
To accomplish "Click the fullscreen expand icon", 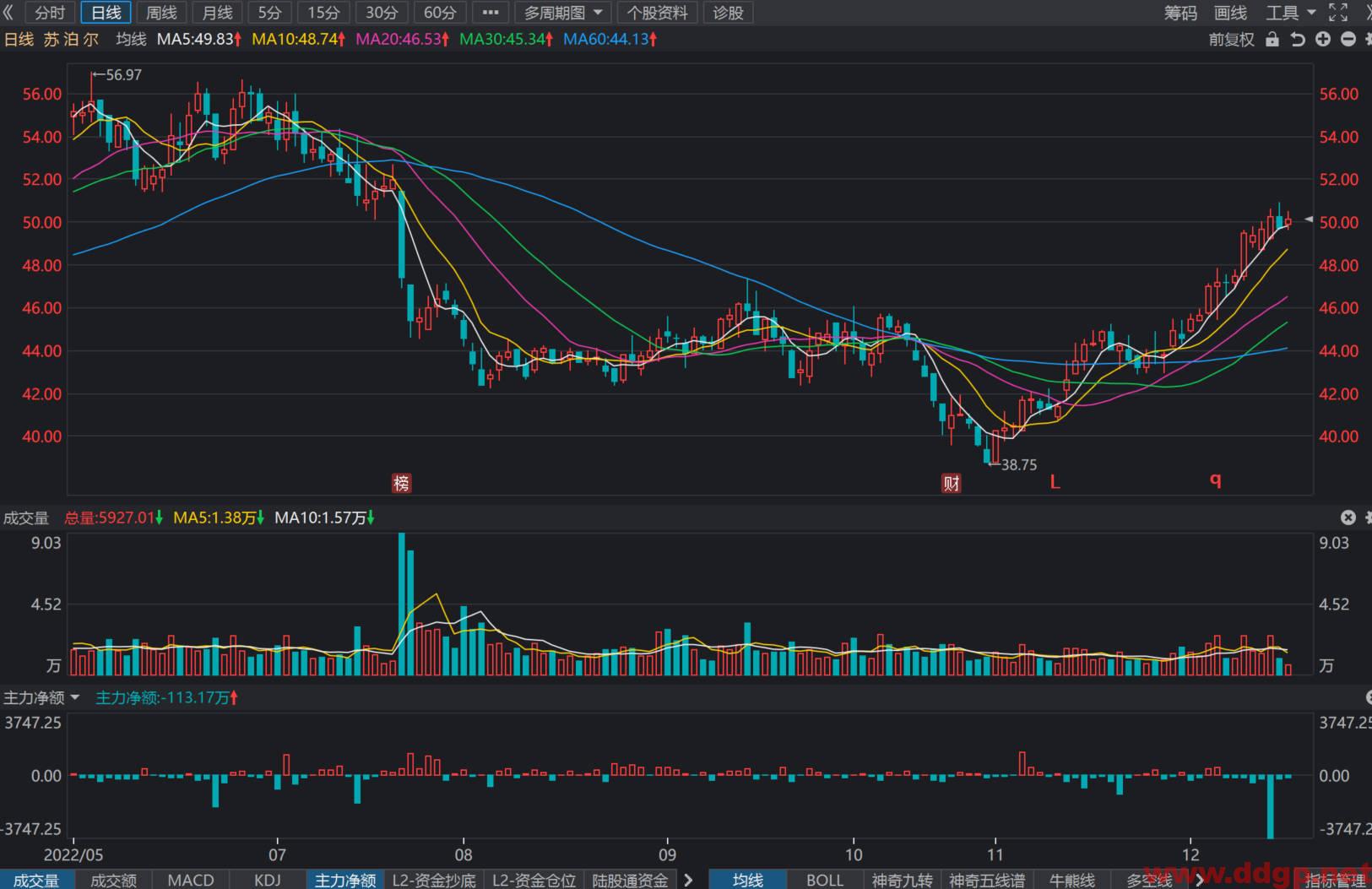I will tap(1338, 12).
